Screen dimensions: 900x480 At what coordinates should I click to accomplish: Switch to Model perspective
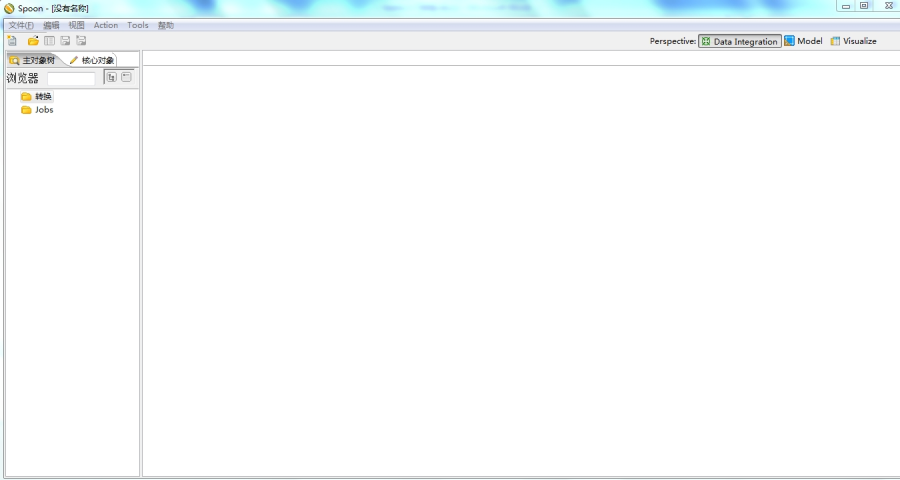coord(803,41)
